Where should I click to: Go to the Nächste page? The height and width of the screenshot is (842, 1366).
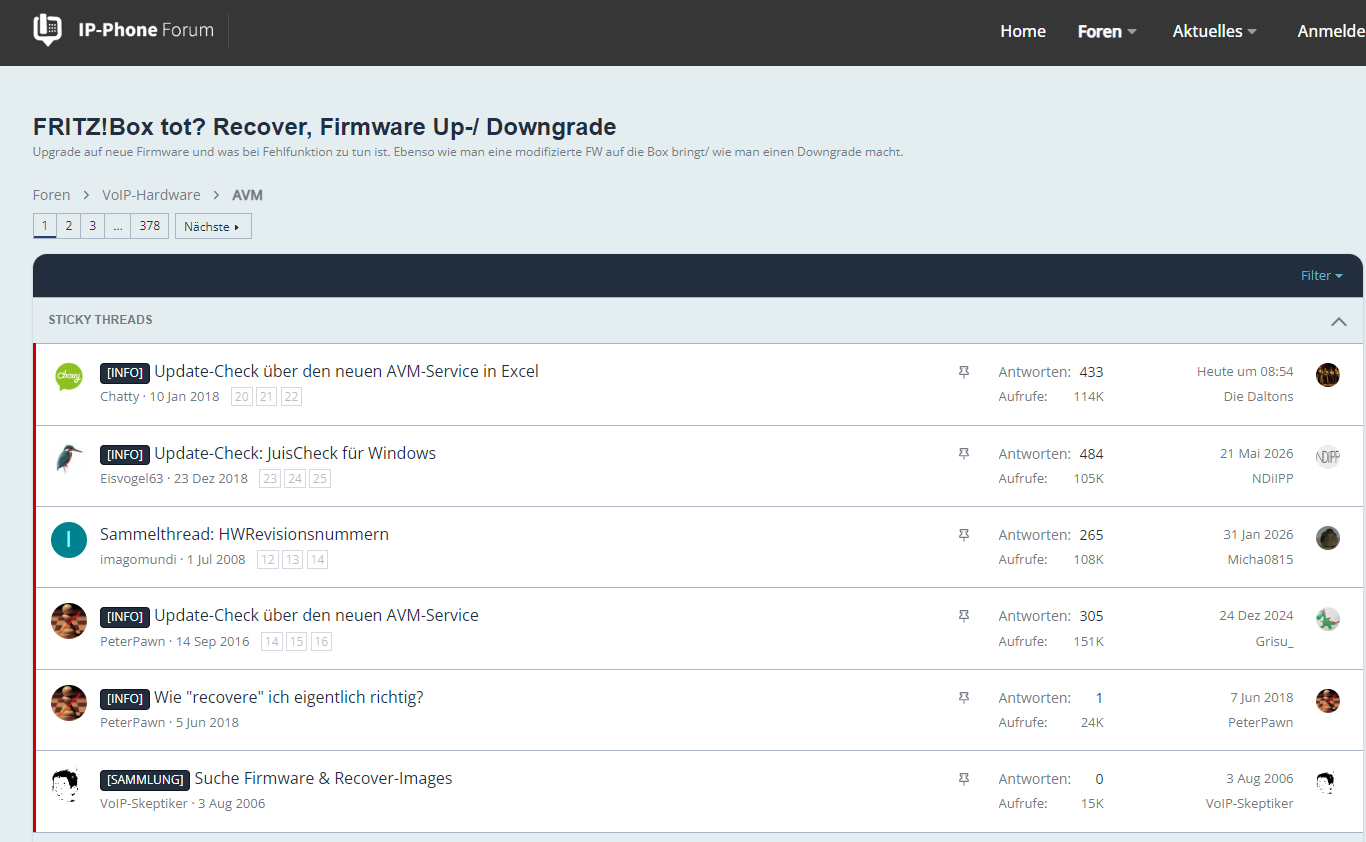coord(213,226)
